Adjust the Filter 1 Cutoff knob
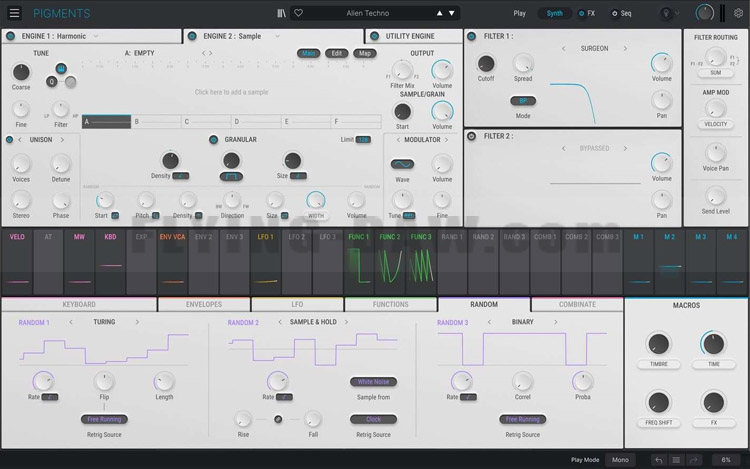 pyautogui.click(x=486, y=64)
